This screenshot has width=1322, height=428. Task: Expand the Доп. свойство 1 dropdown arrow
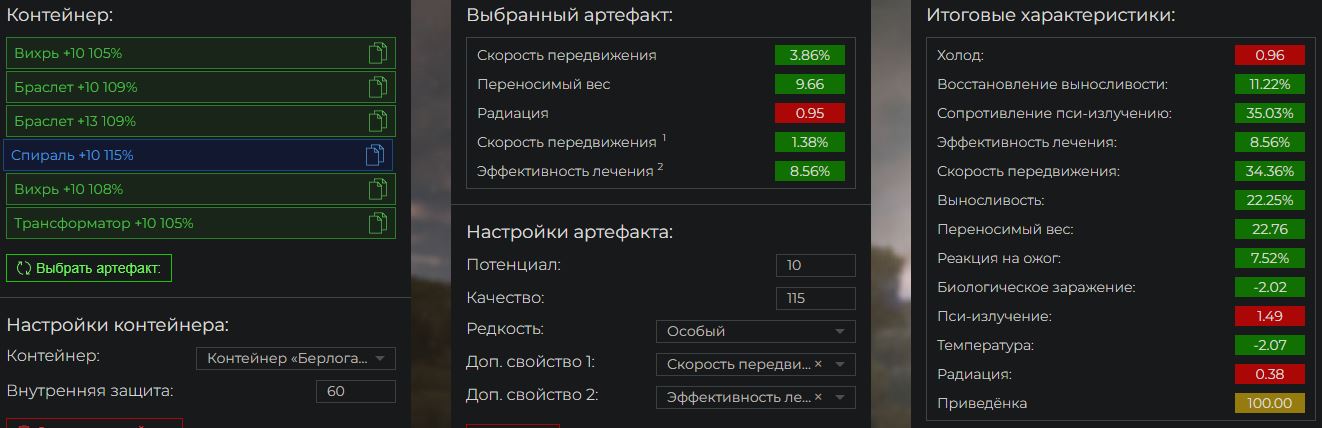pyautogui.click(x=839, y=365)
